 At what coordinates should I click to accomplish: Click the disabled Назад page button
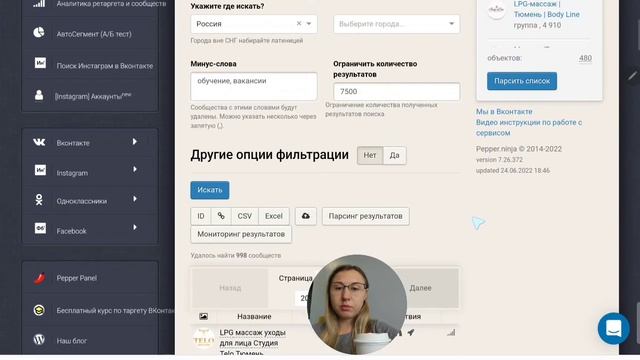tap(230, 288)
